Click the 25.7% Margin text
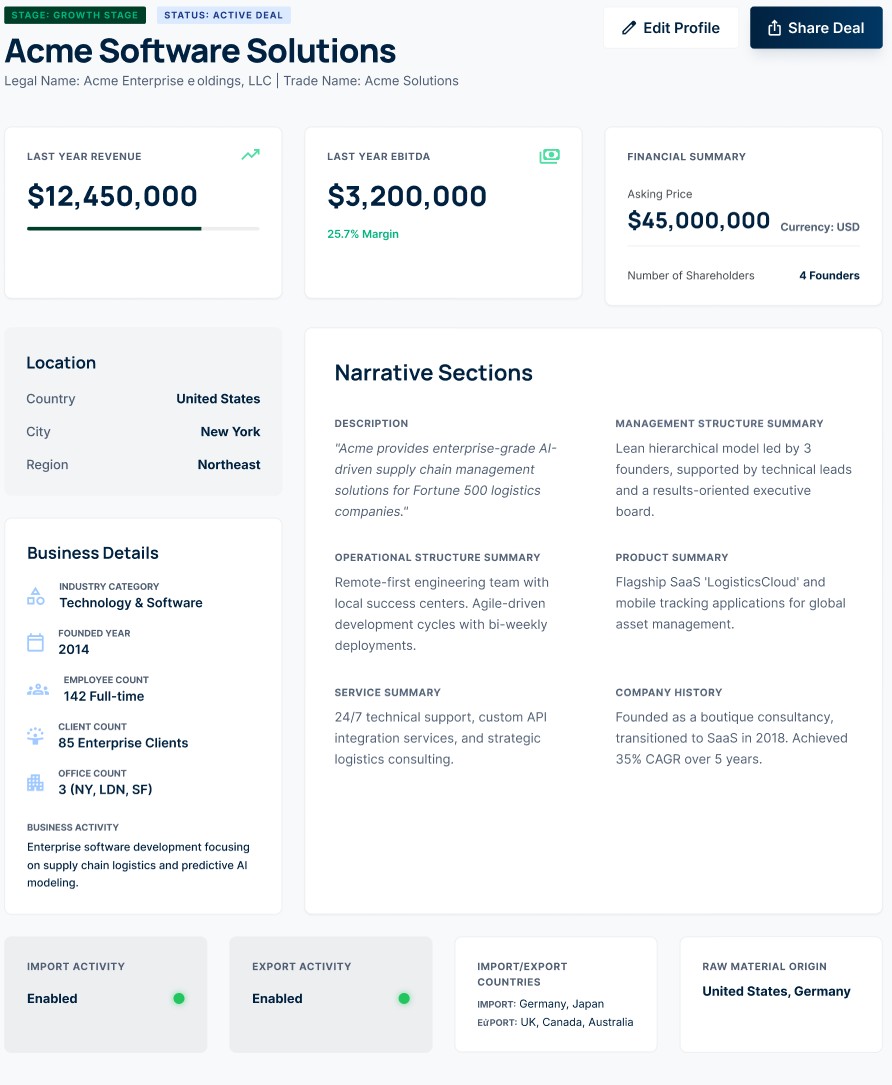The height and width of the screenshot is (1085, 892). (363, 234)
